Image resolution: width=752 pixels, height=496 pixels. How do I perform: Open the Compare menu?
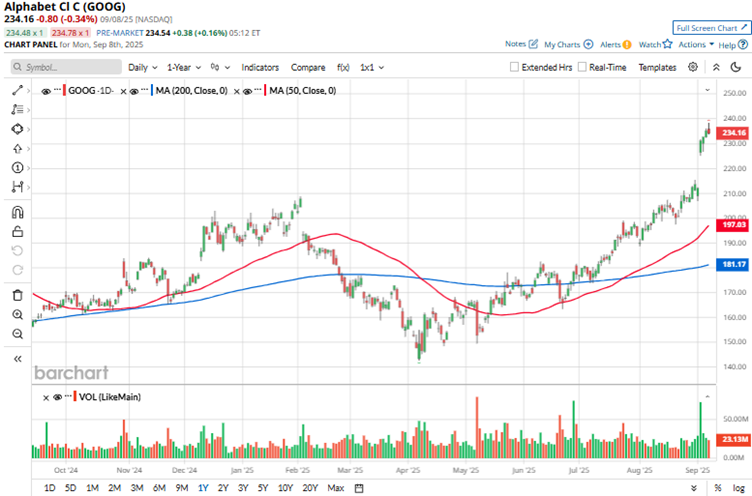[x=308, y=67]
